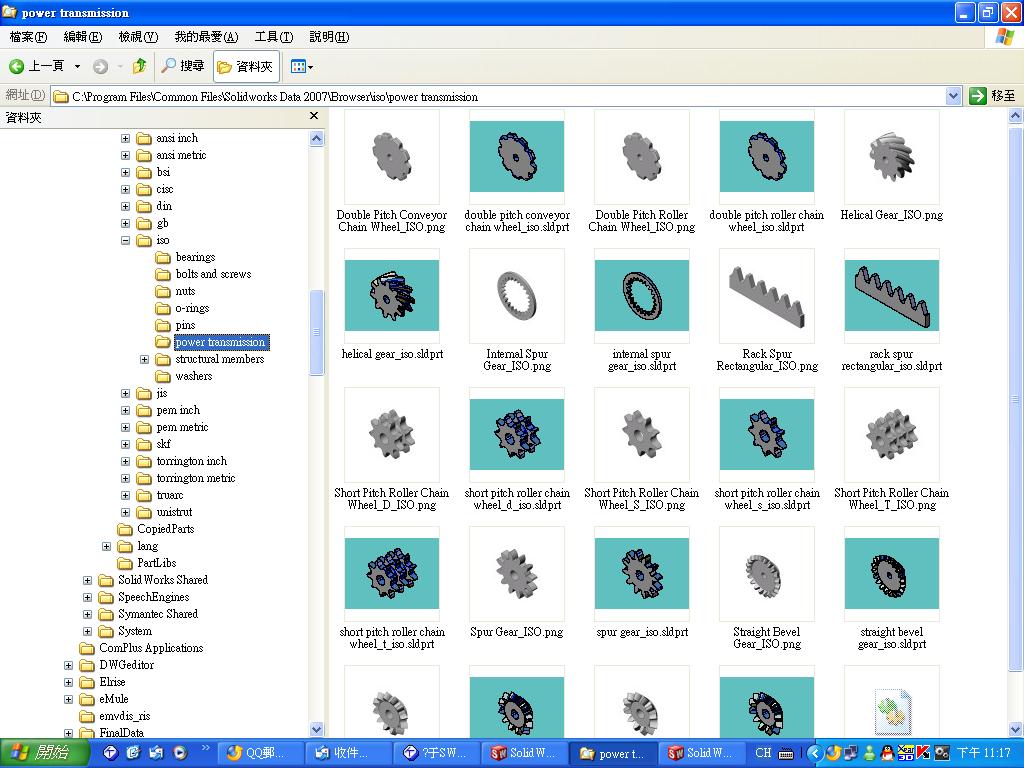Open the 說明(H) menu
1024x768 pixels.
click(329, 37)
